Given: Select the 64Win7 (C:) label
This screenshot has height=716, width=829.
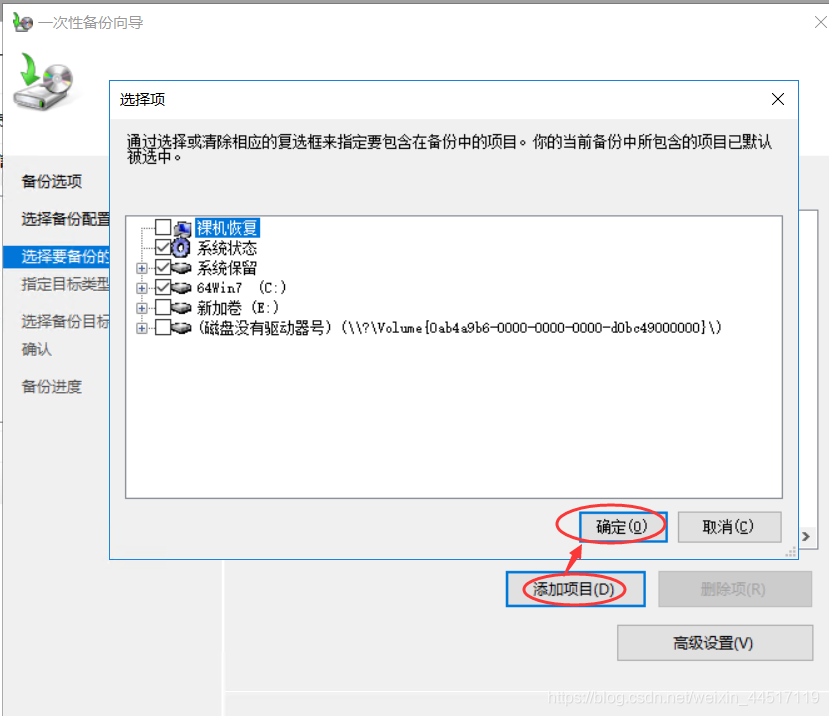Looking at the screenshot, I should 241,288.
